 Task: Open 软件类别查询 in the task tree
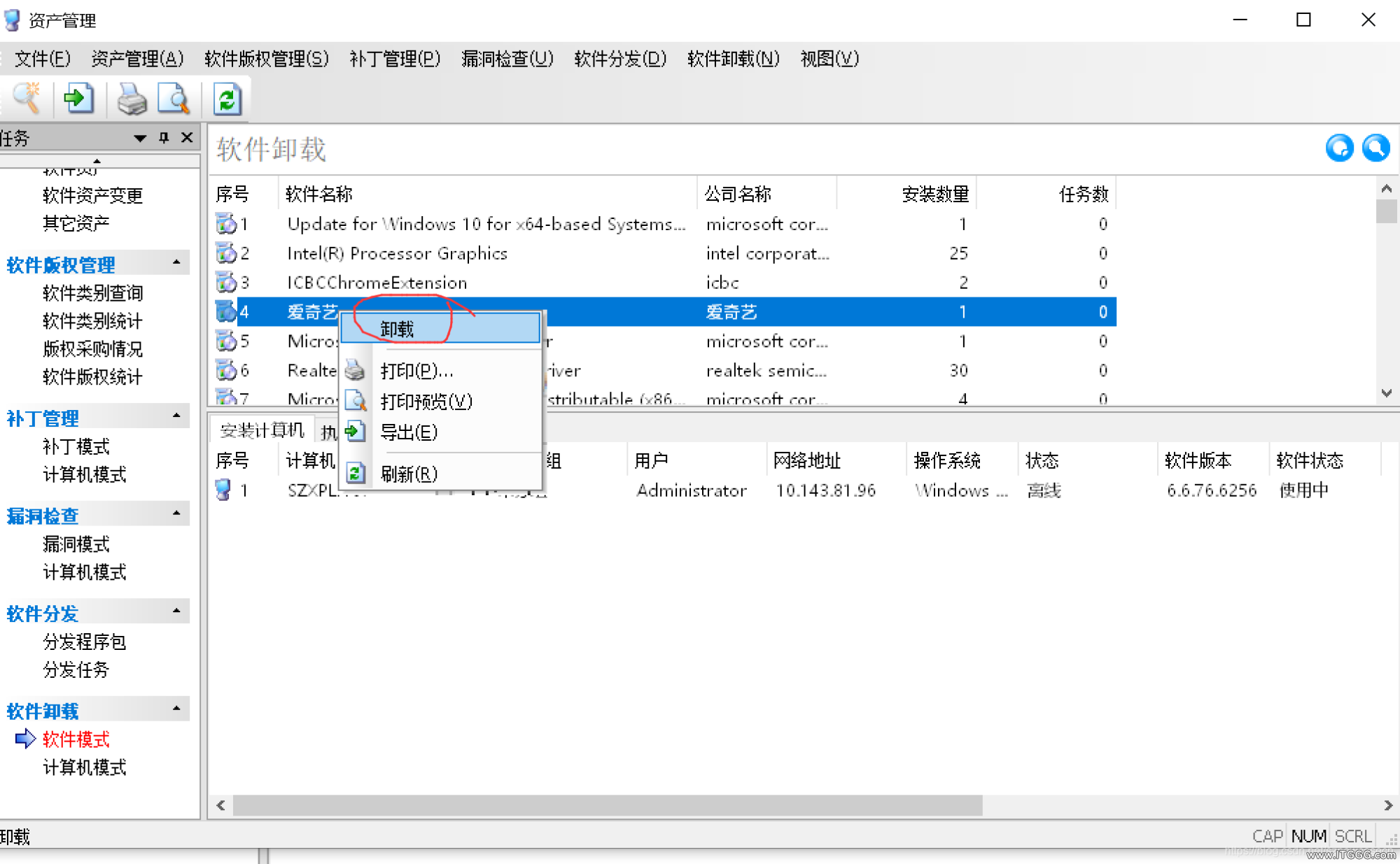pos(93,293)
